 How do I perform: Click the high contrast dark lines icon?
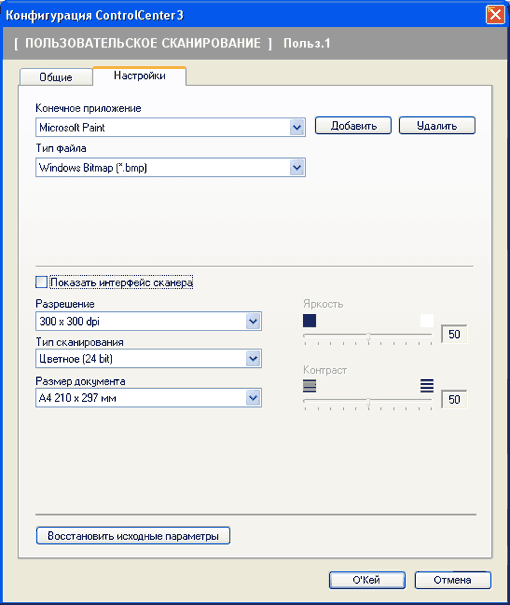427,385
